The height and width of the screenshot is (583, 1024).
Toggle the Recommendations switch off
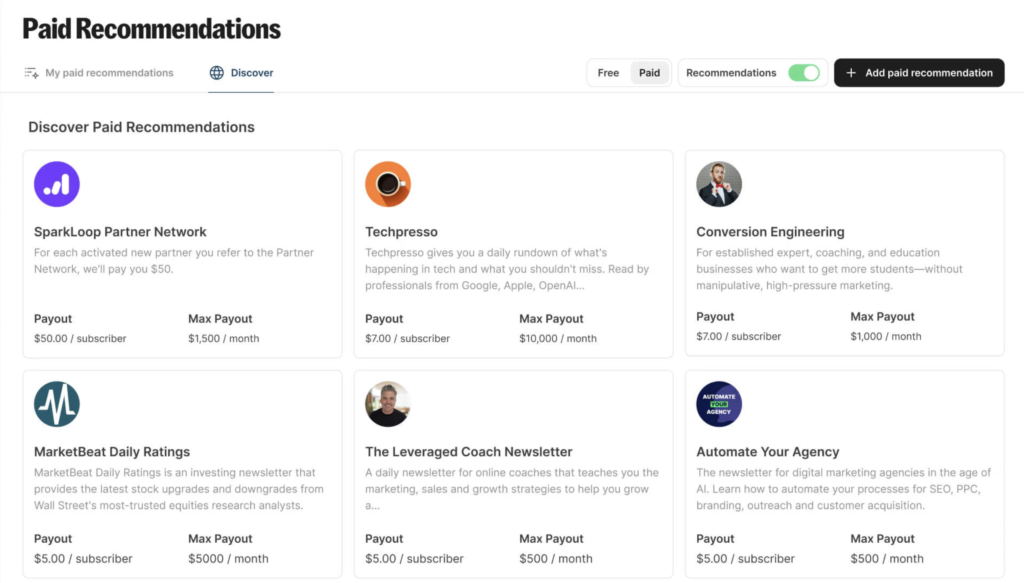point(803,73)
